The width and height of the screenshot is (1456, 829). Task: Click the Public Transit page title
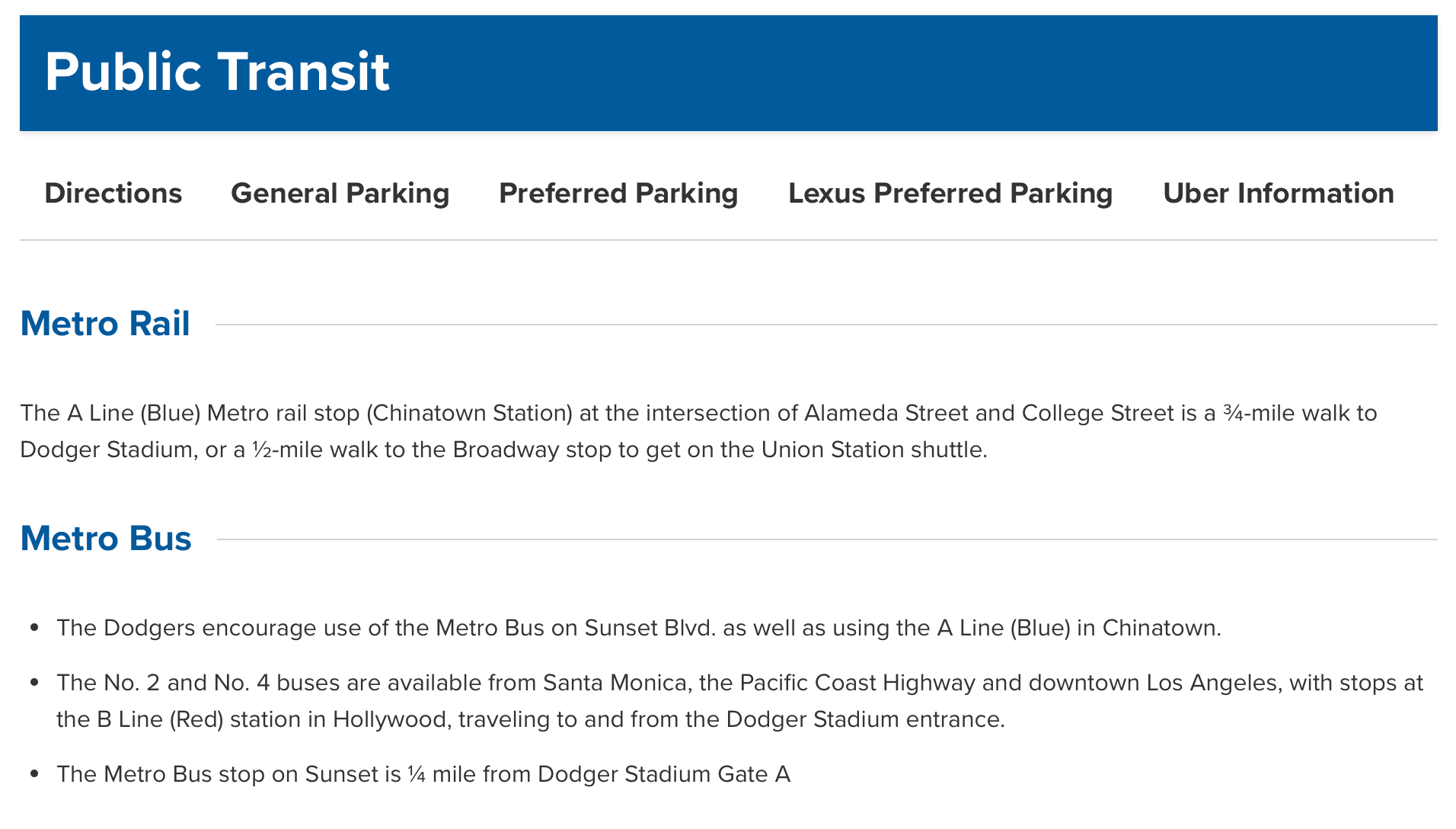217,72
